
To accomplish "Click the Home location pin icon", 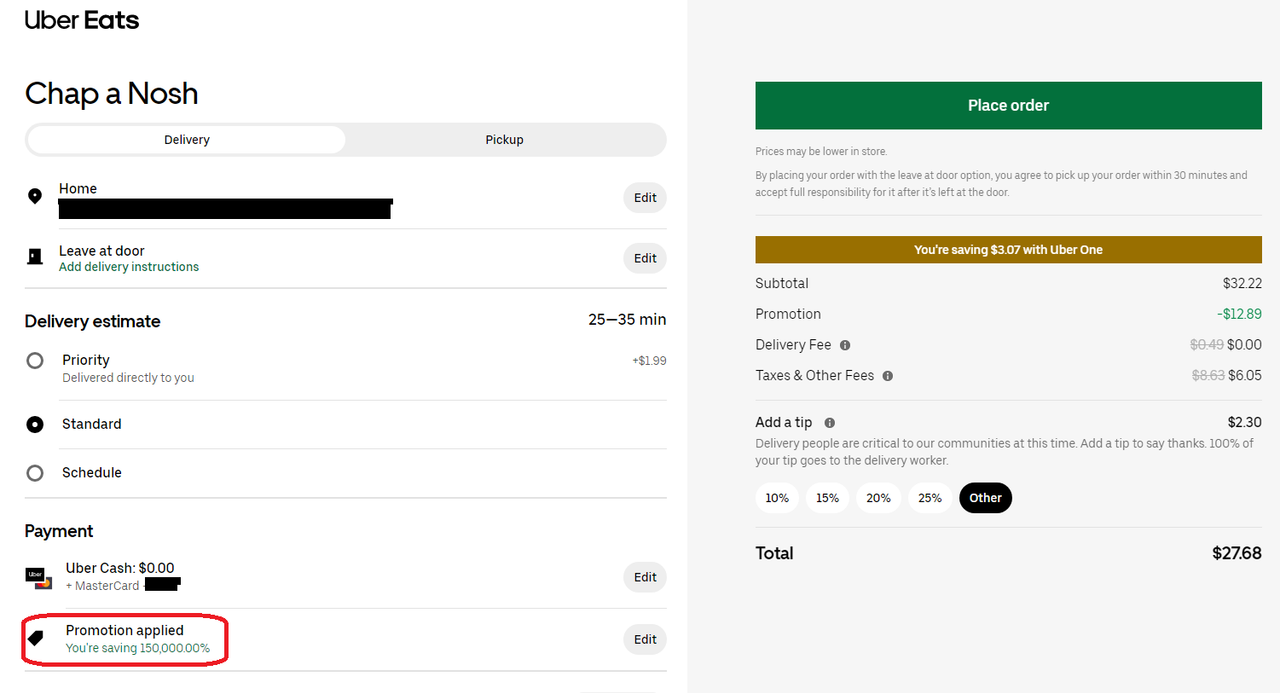I will [x=35, y=196].
